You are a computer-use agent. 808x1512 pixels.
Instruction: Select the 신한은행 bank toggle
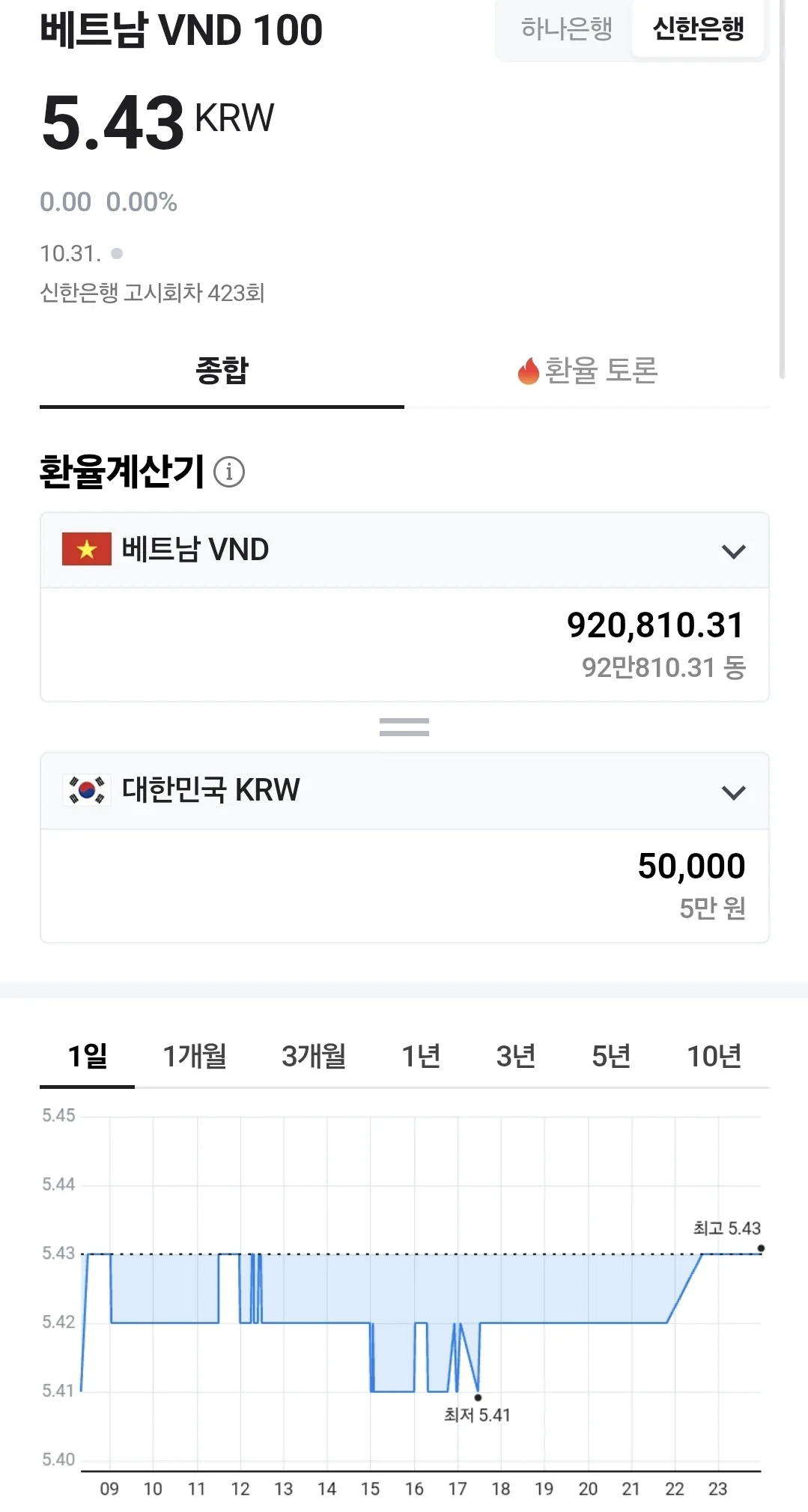pos(698,29)
